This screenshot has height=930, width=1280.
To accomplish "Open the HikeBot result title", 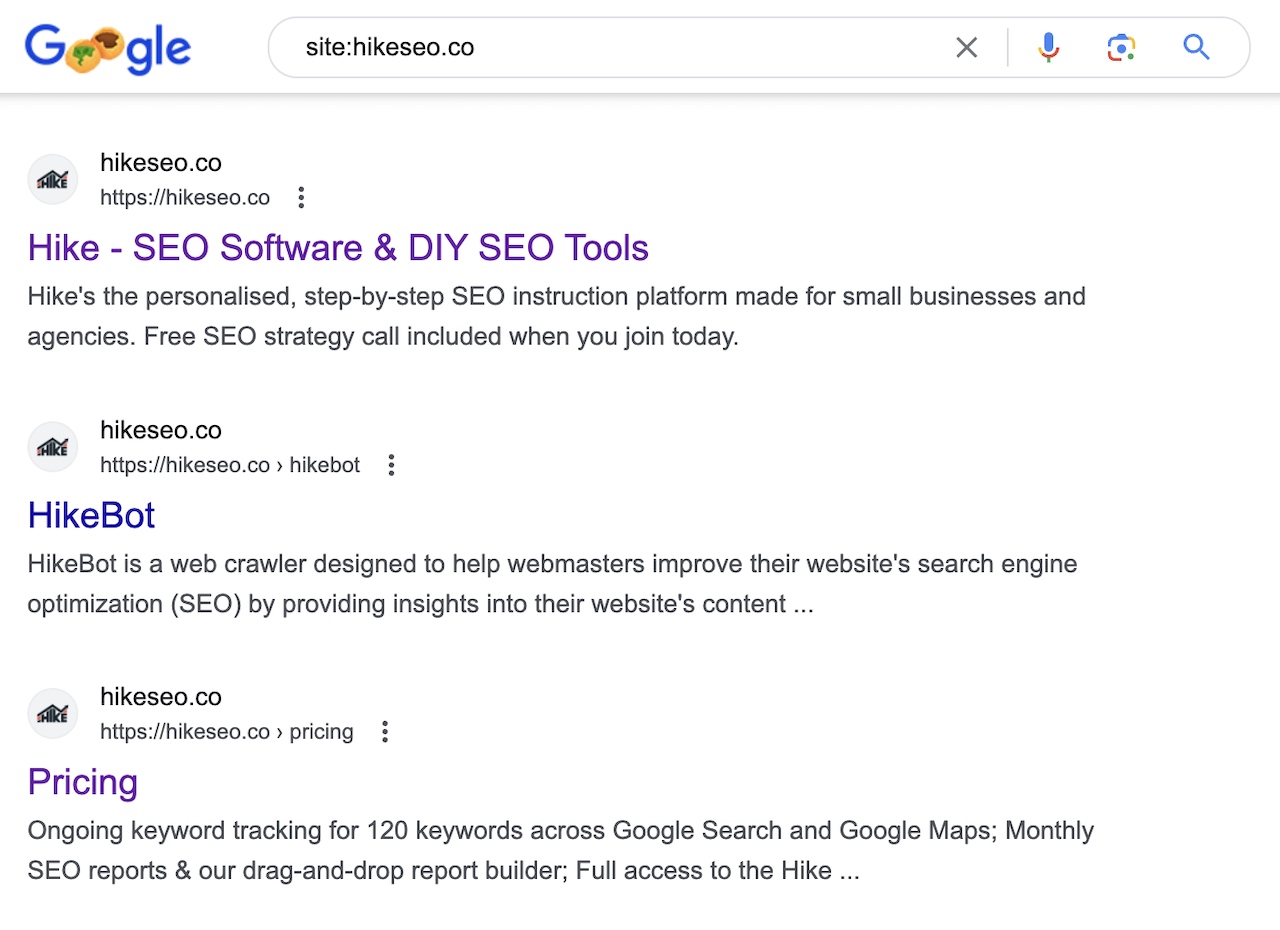I will click(x=91, y=515).
